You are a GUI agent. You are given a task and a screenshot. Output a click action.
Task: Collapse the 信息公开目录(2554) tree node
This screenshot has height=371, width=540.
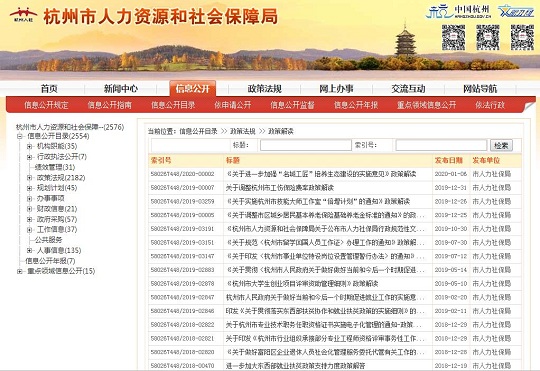tap(20, 136)
